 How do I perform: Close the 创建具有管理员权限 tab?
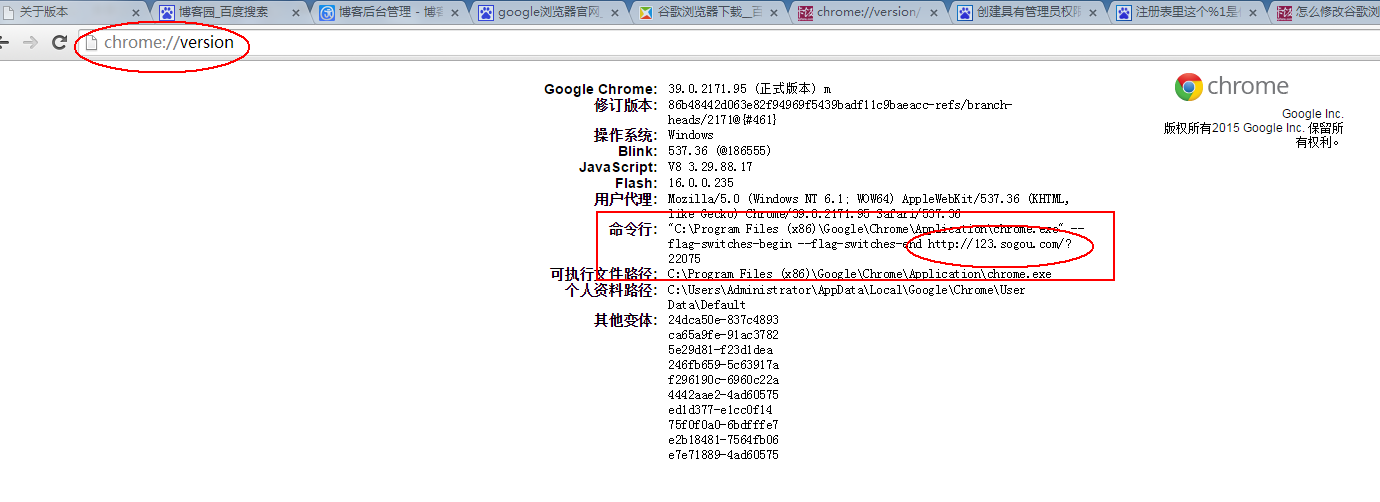1094,14
